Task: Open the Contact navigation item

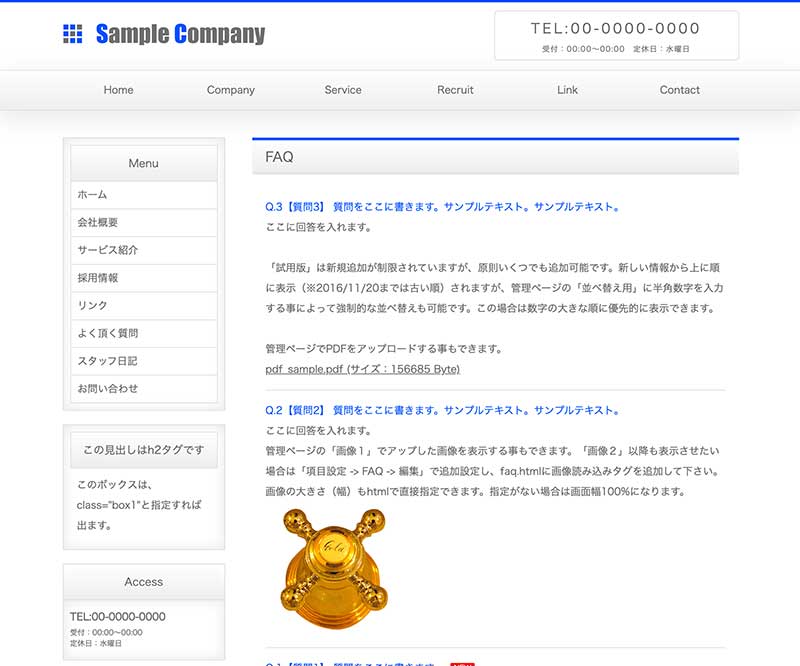Action: tap(680, 90)
